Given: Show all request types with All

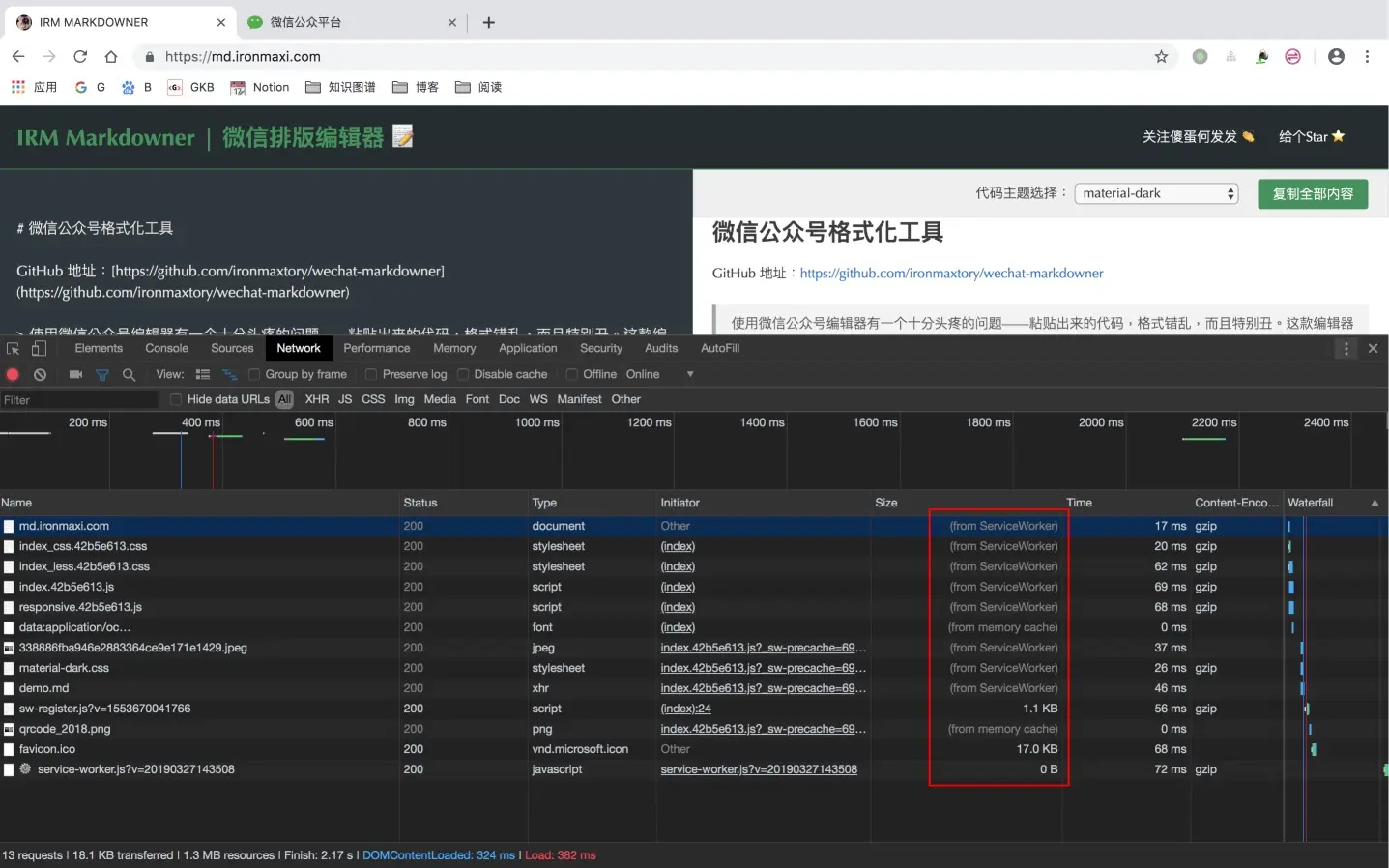Looking at the screenshot, I should pyautogui.click(x=284, y=399).
